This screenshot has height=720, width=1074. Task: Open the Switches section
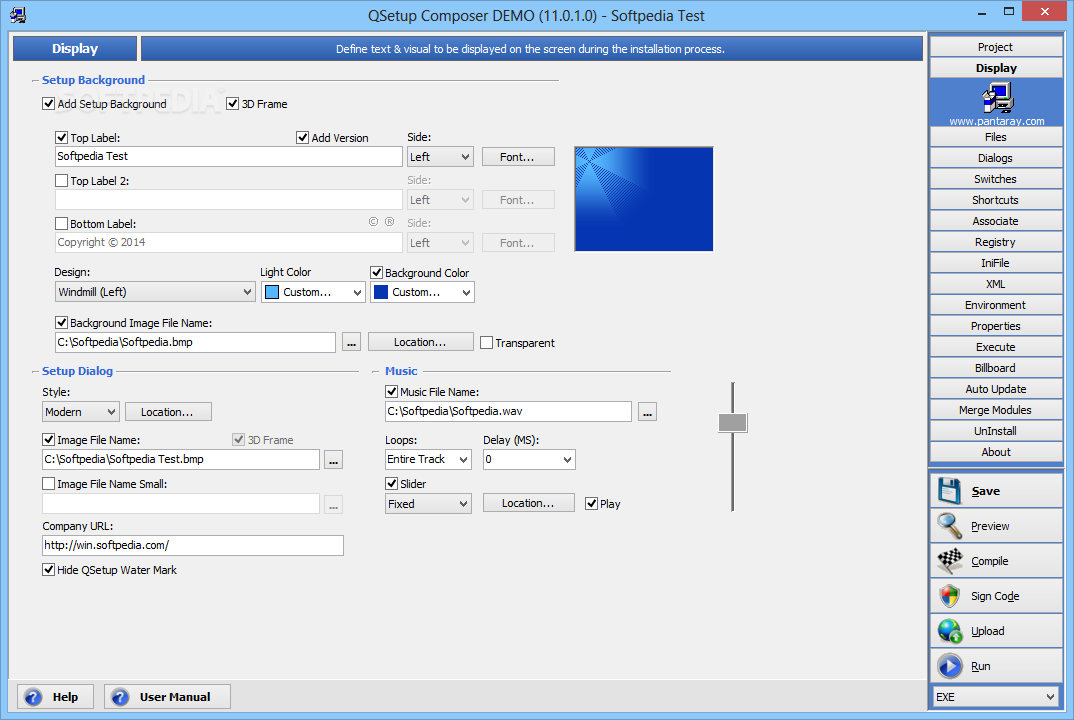click(996, 179)
